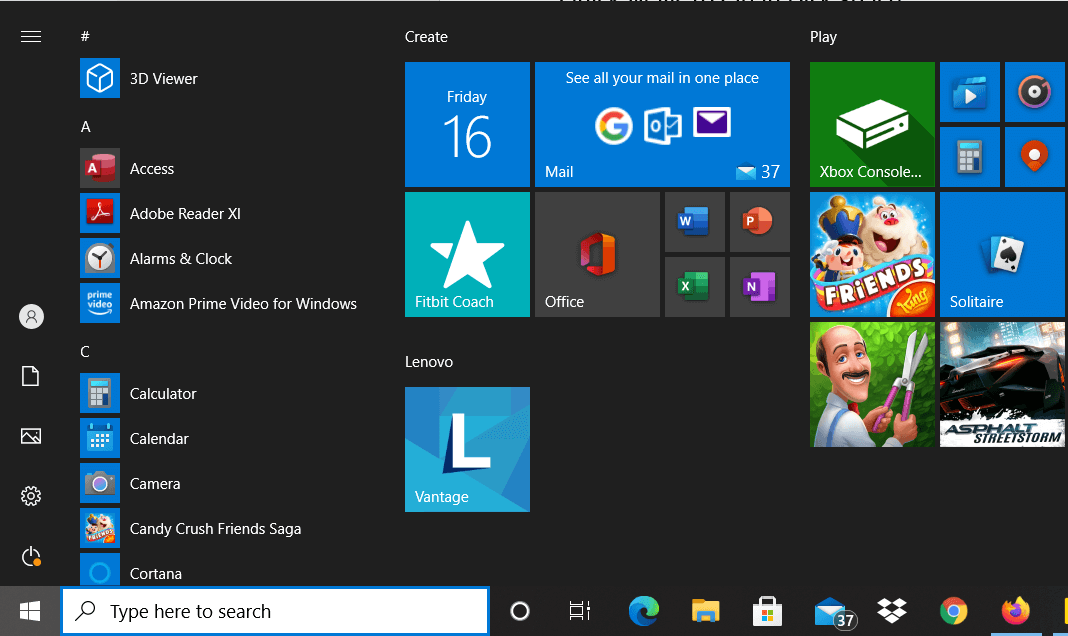Click the 'Candy Crush Friends Saga' app name

pos(215,529)
